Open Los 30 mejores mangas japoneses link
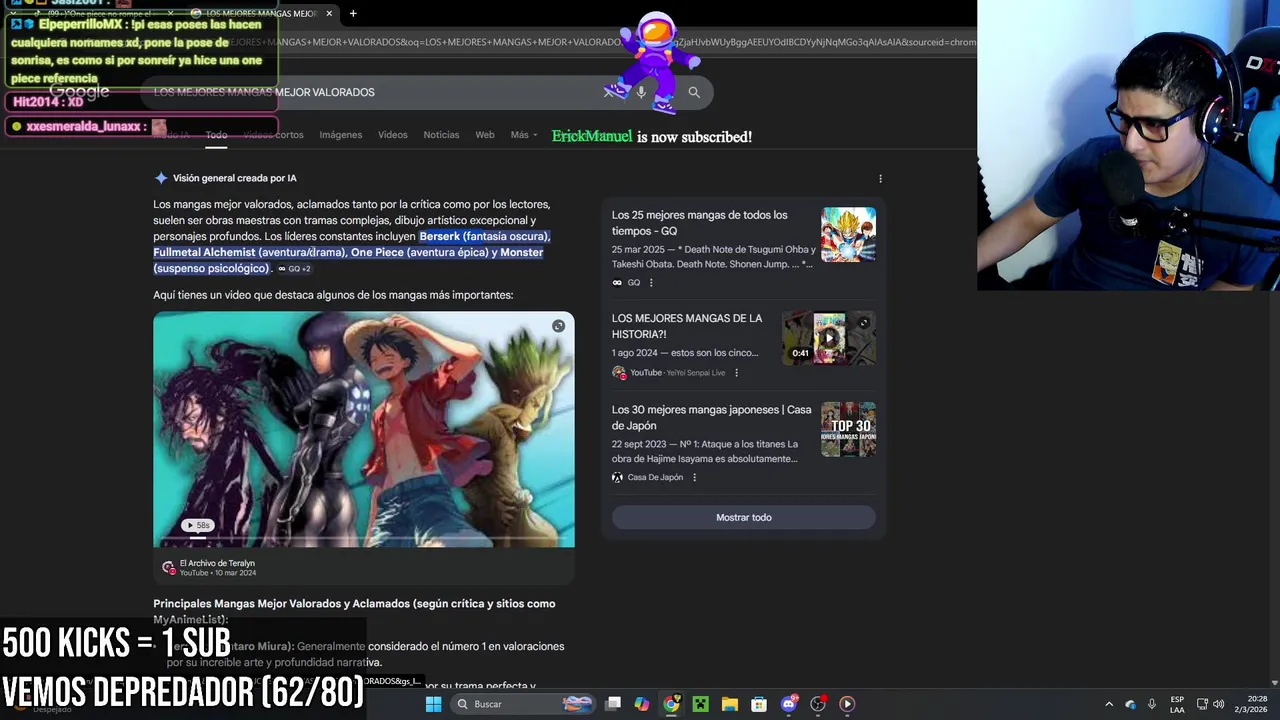 pos(711,418)
